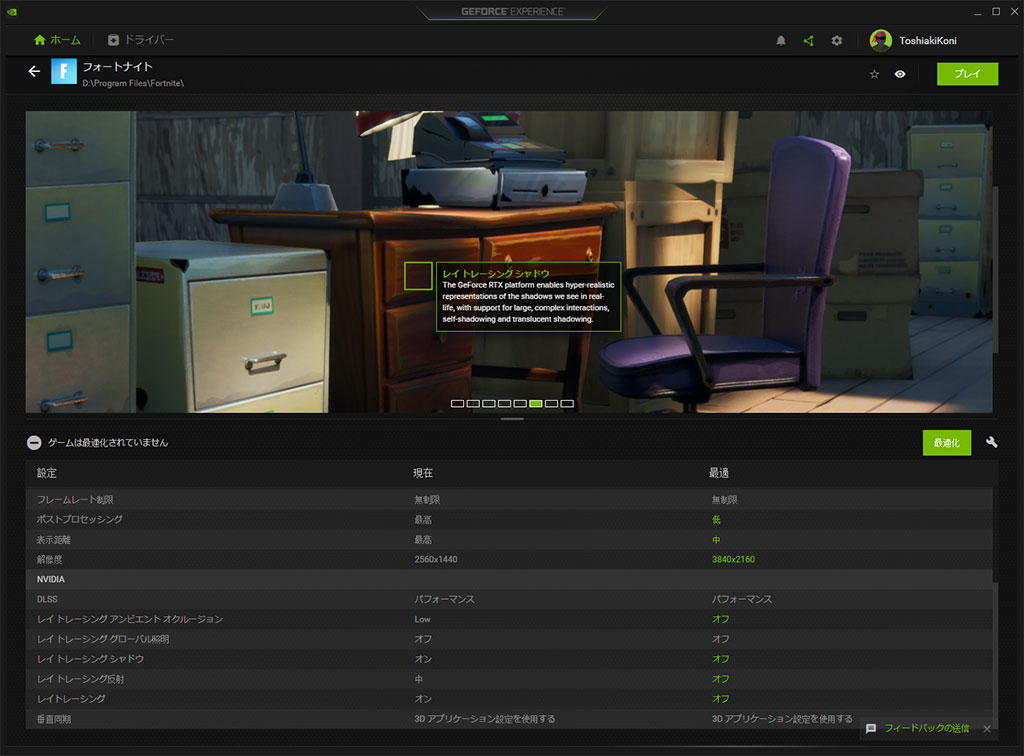Maximize the GeForce Experience window

[x=996, y=11]
